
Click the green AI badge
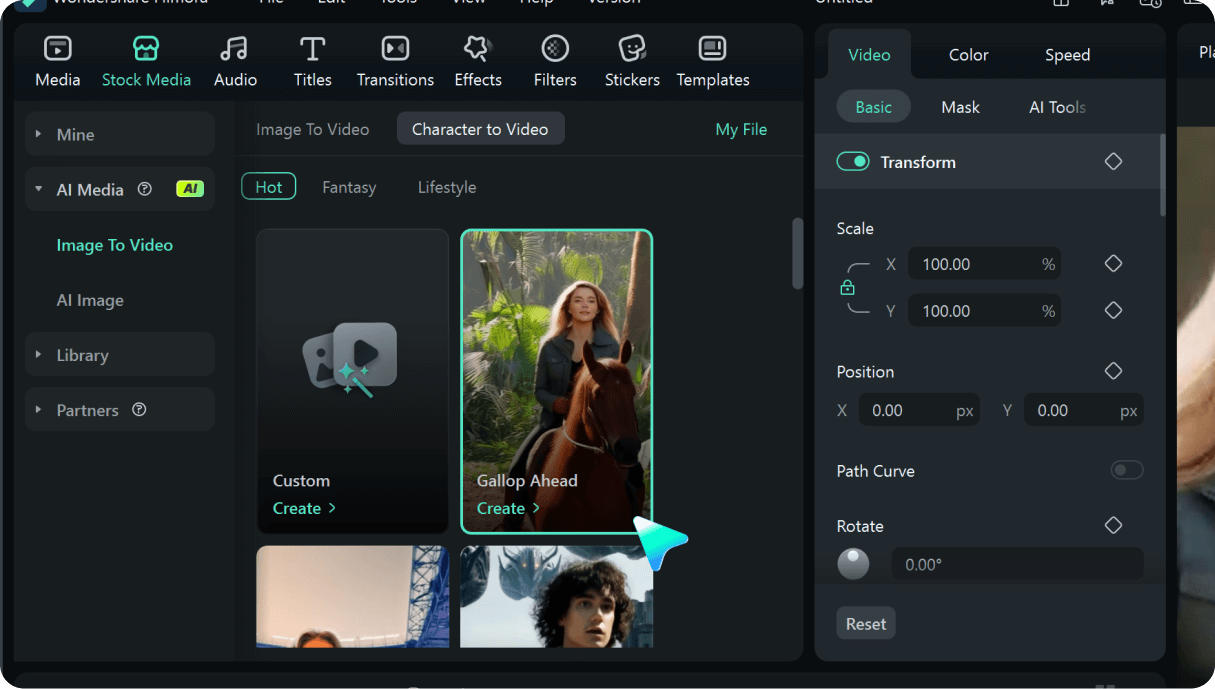click(x=190, y=189)
